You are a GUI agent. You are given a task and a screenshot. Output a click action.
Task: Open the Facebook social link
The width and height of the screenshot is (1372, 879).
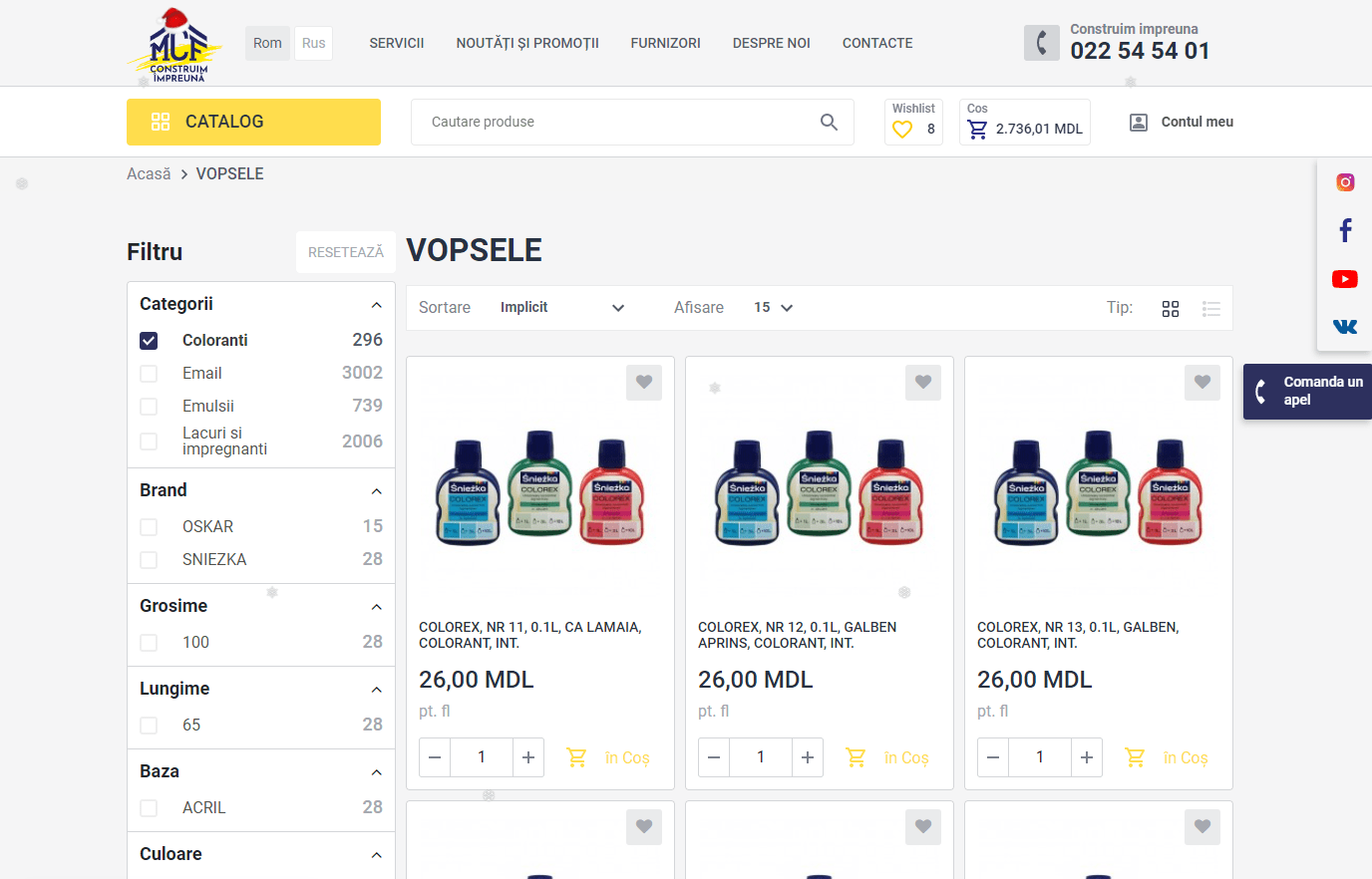pyautogui.click(x=1345, y=230)
